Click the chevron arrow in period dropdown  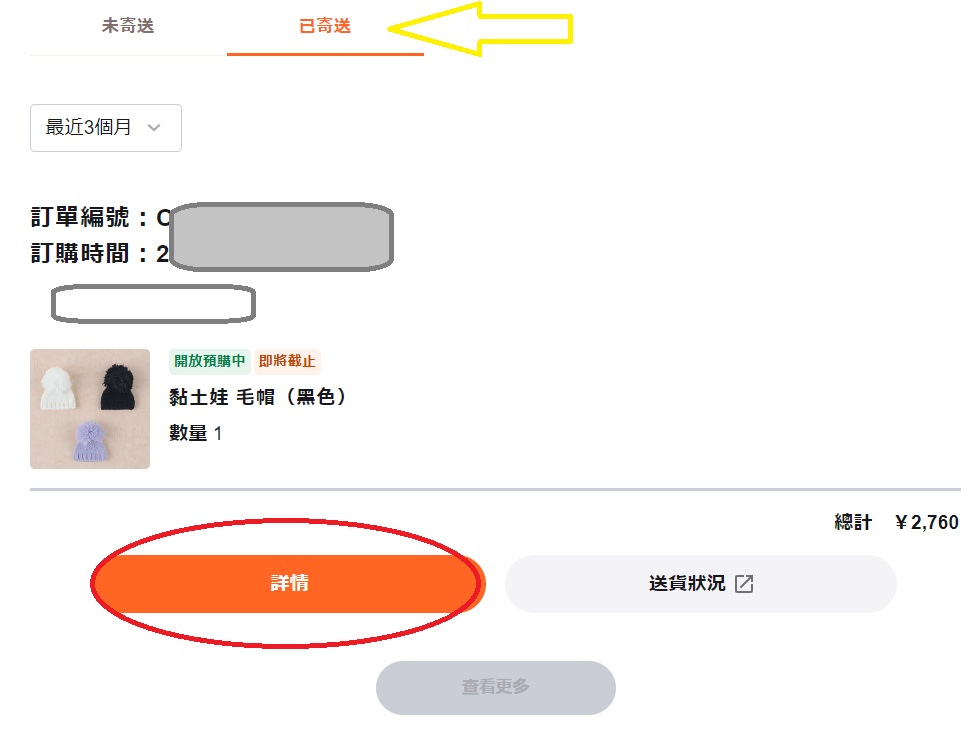[x=154, y=128]
